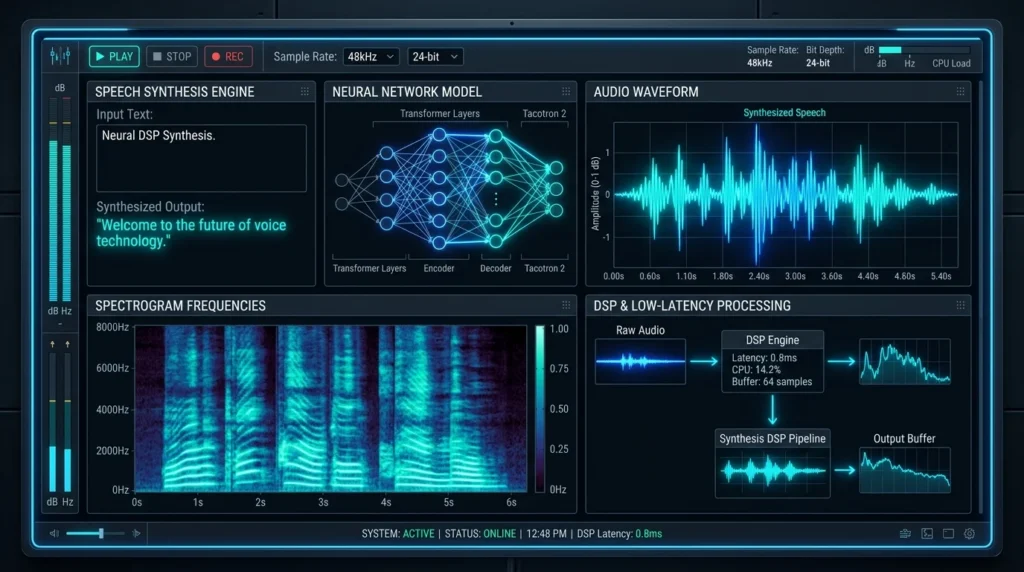The width and height of the screenshot is (1024, 572).
Task: Click the grip icon on Audio Waveform panel
Action: (961, 92)
